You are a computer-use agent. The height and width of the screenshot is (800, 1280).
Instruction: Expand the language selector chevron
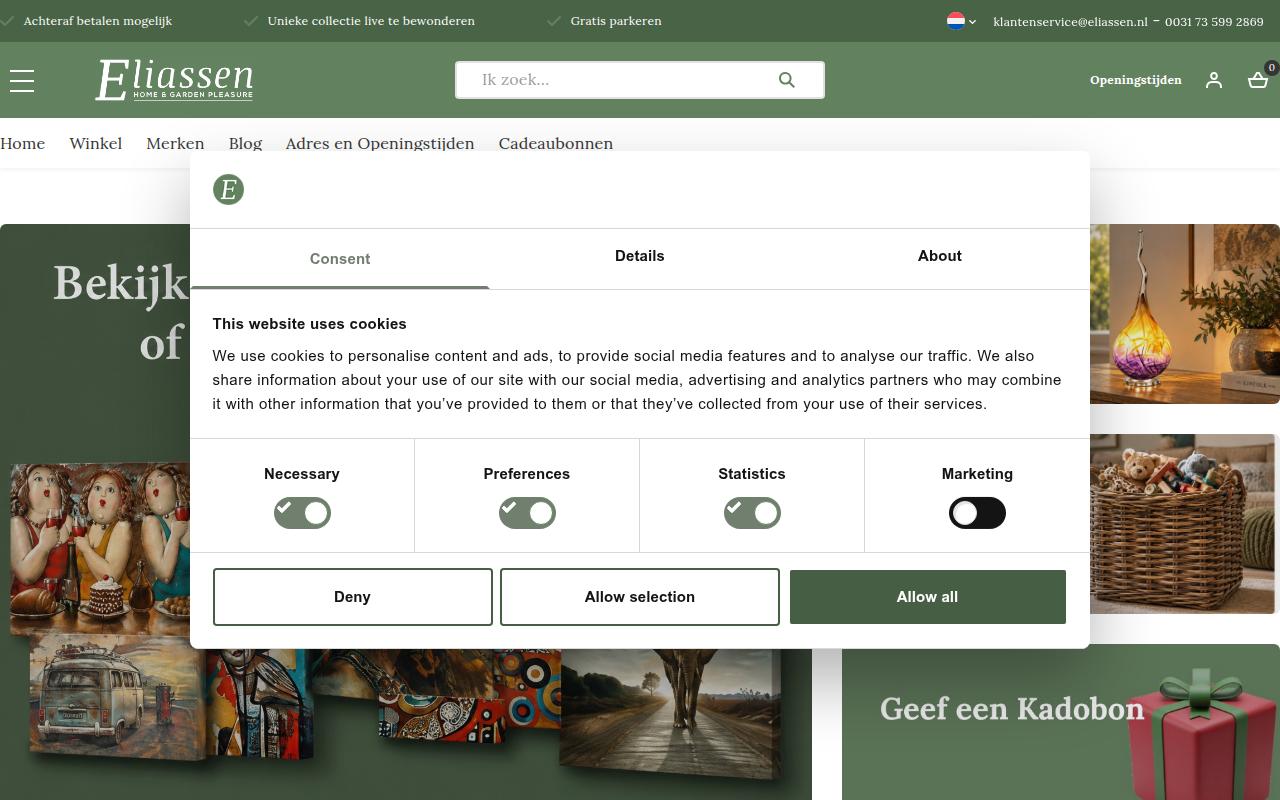(972, 22)
